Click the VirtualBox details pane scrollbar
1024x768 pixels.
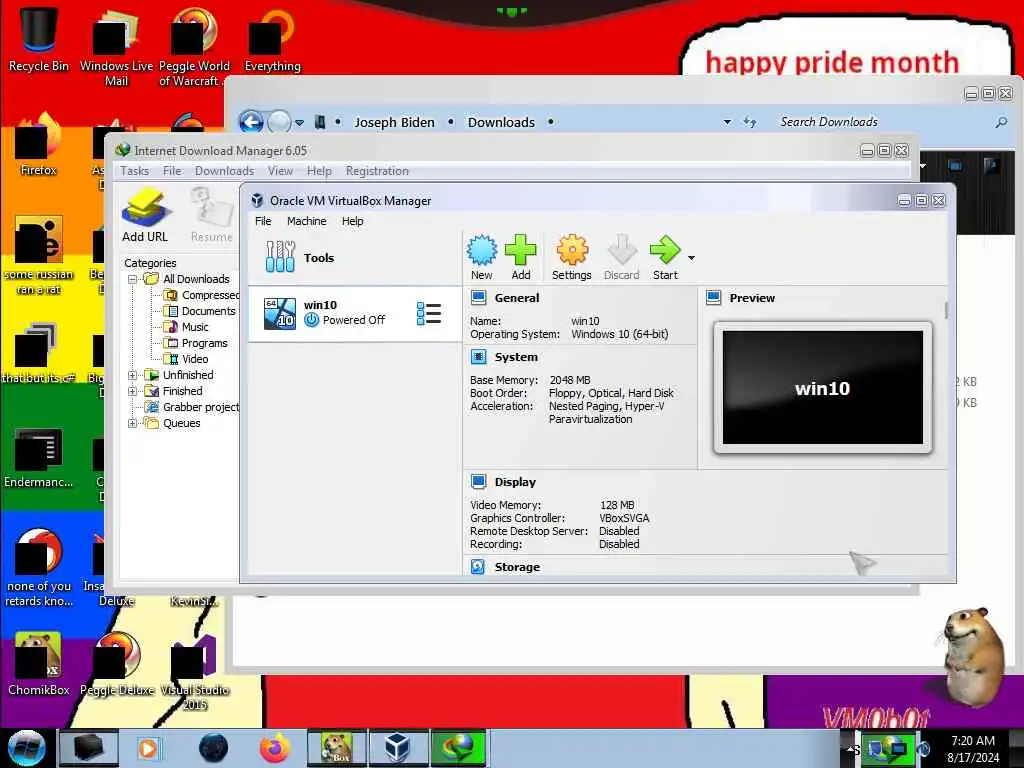click(x=945, y=310)
